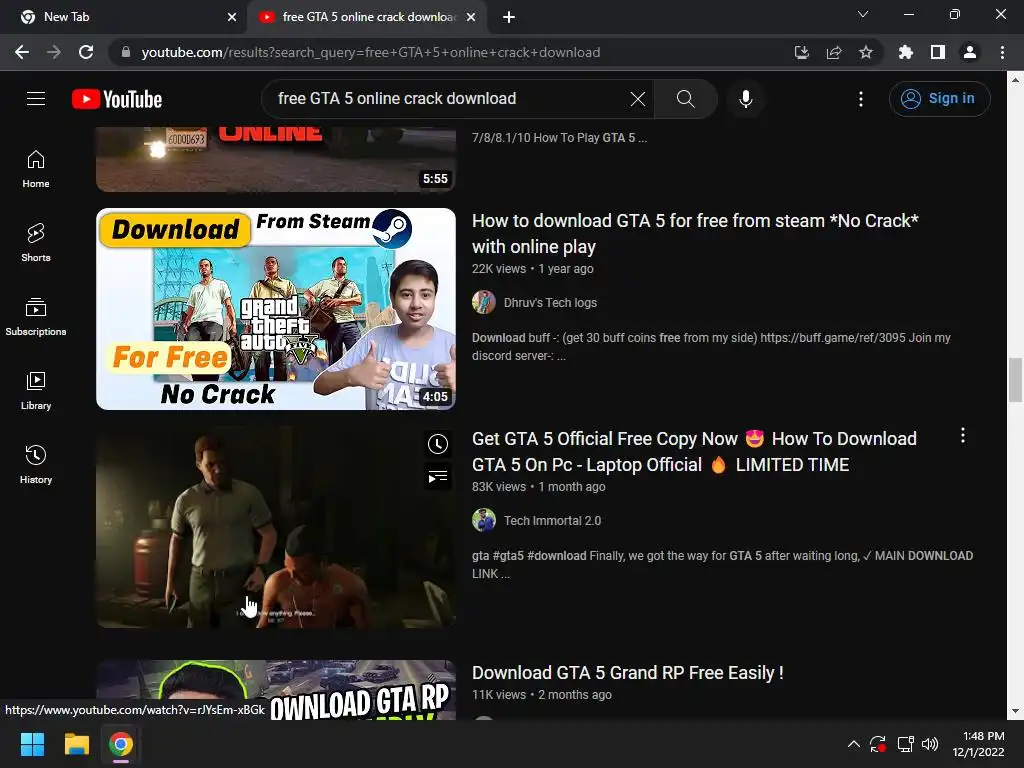The width and height of the screenshot is (1024, 768).
Task: Start voice search with microphone
Action: 745,99
